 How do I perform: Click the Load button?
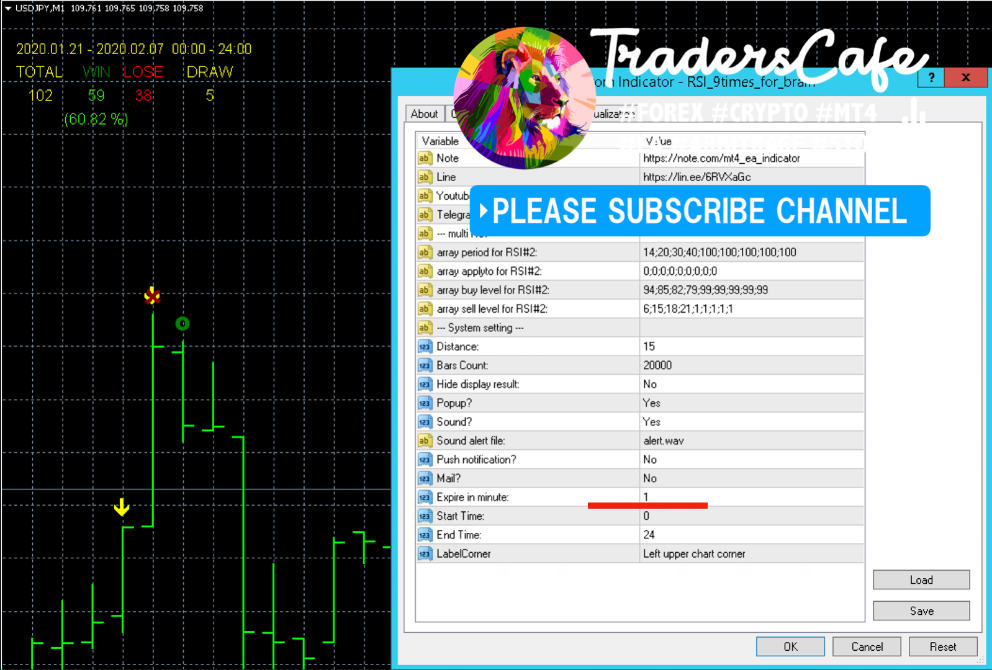[921, 580]
